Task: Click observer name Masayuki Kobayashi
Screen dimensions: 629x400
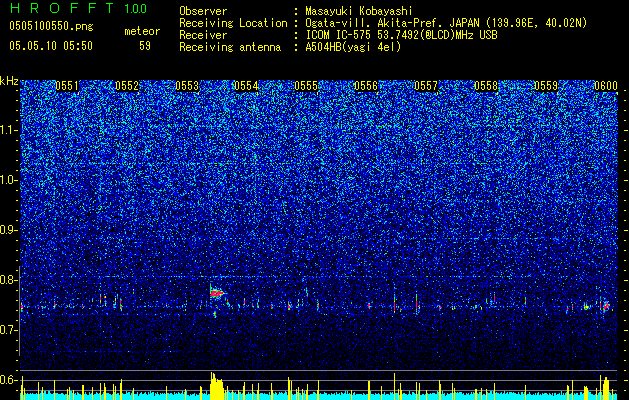Action: pyautogui.click(x=359, y=11)
